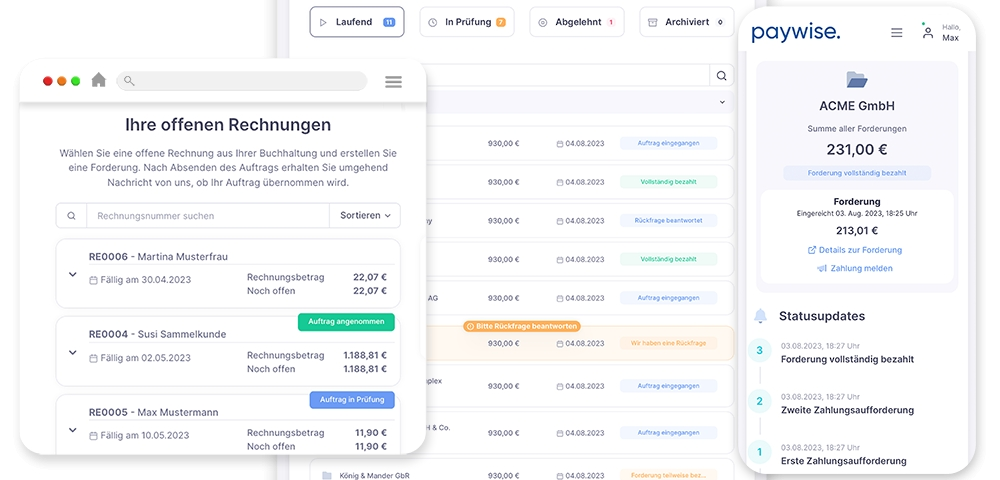Click the folder icon beside König & Mander GbR

tap(326, 475)
